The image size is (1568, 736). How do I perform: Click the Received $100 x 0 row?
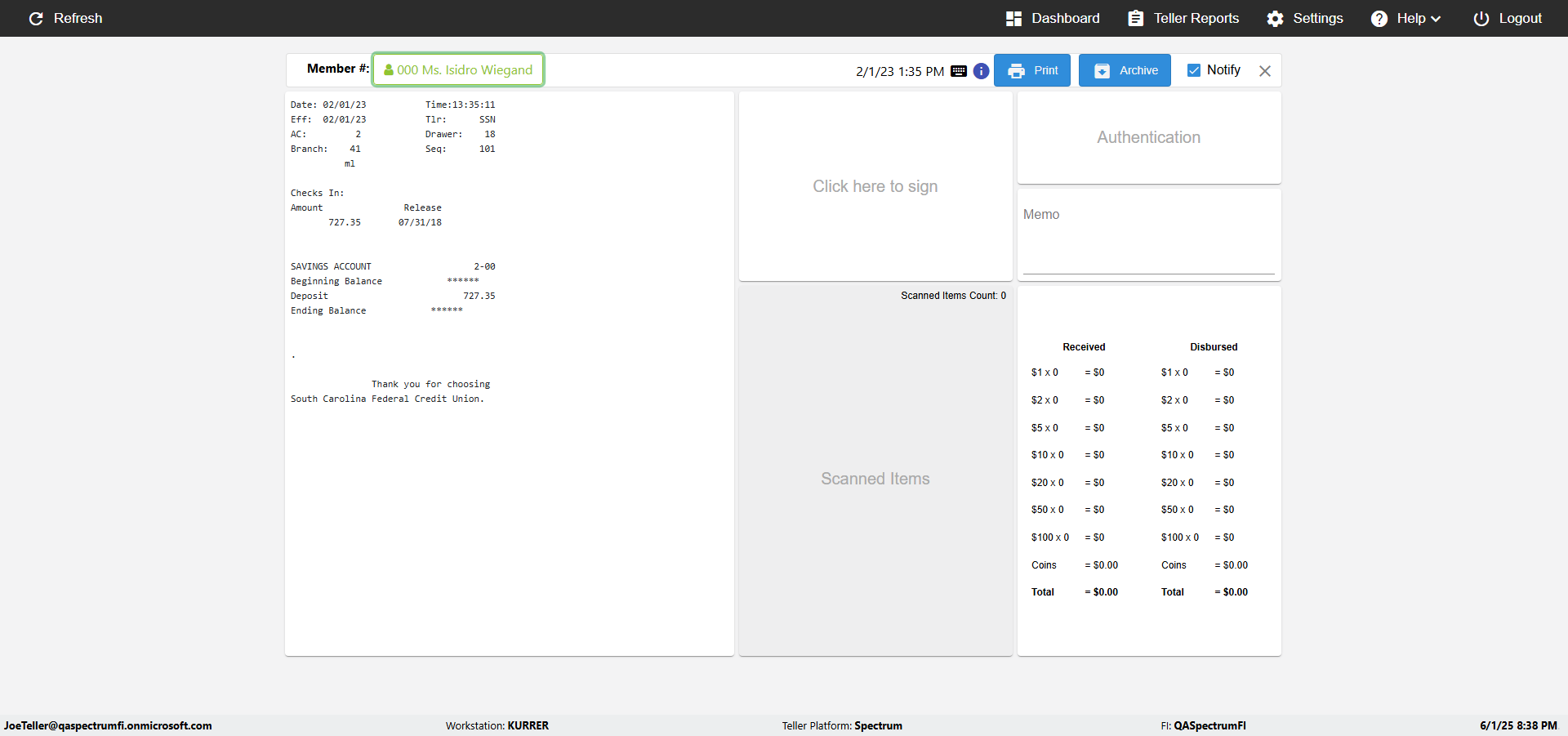pos(1068,538)
